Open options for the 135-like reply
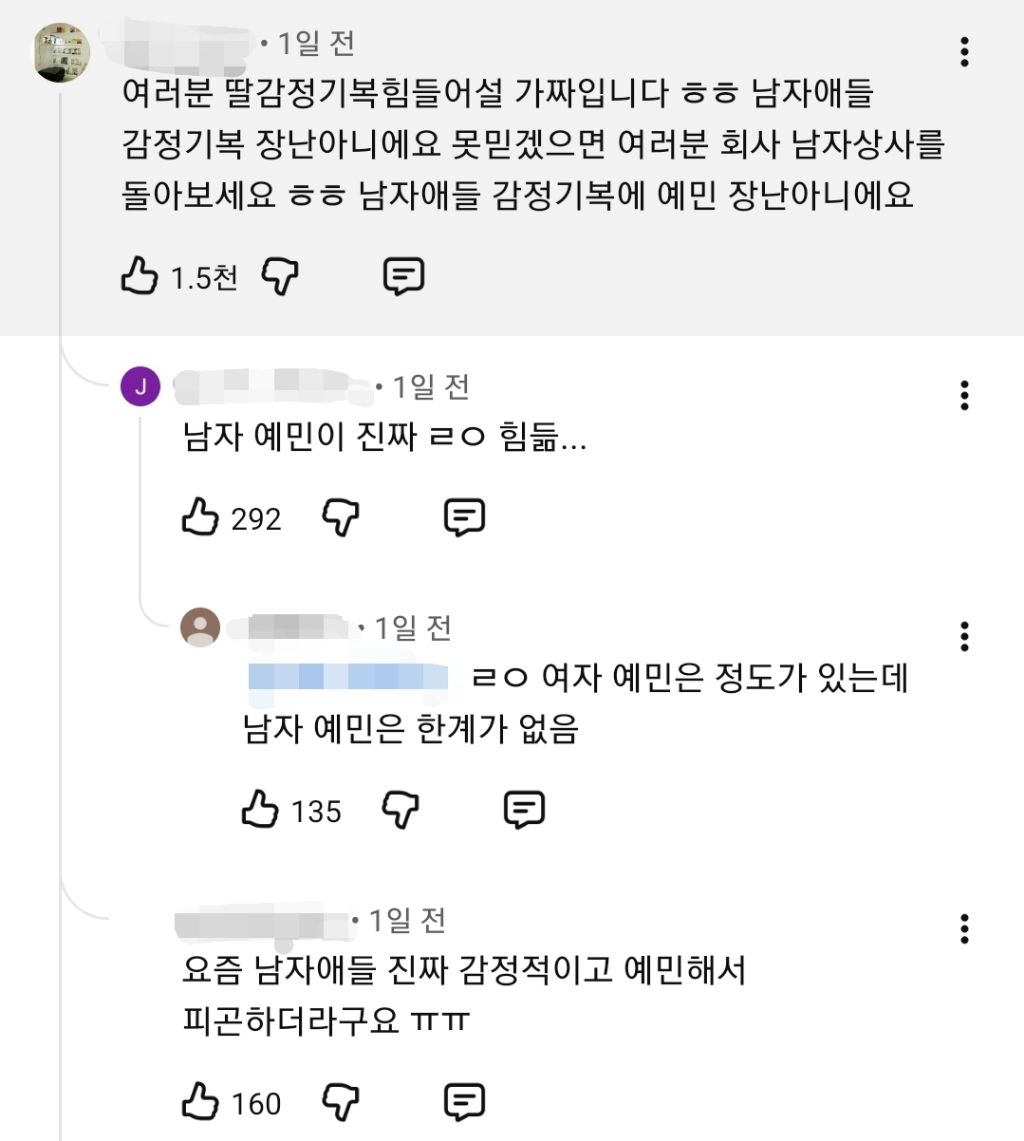This screenshot has height=1141, width=1024. pyautogui.click(x=964, y=636)
